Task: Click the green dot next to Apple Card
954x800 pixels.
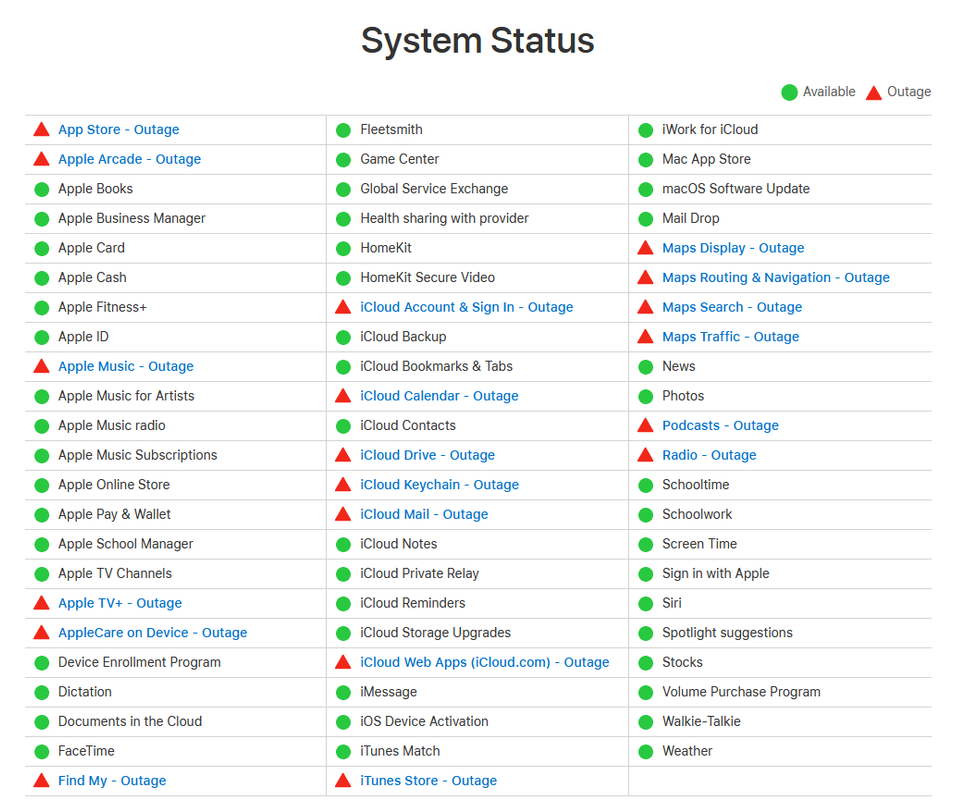Action: click(x=42, y=249)
